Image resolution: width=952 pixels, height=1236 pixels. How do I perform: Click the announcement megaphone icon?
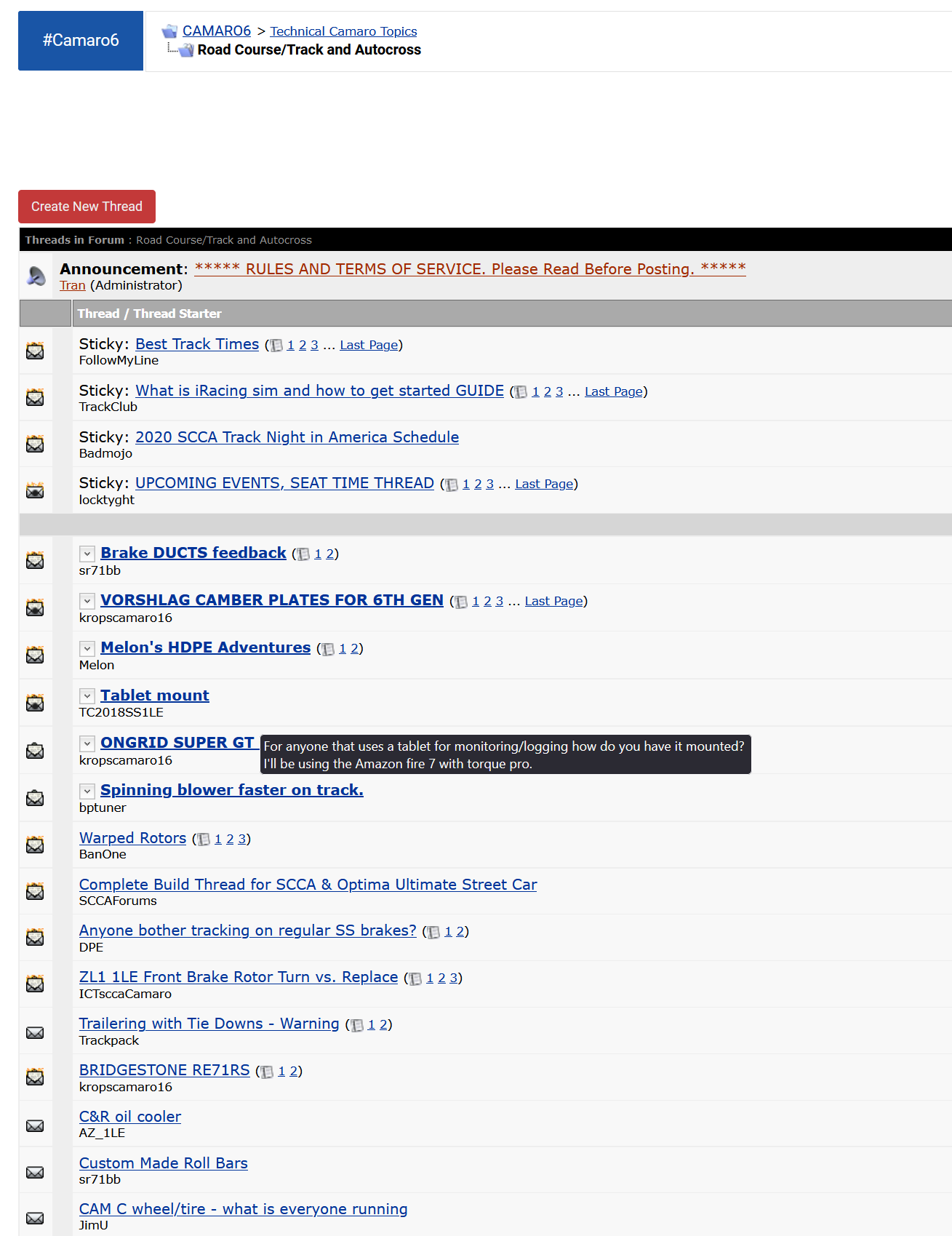pyautogui.click(x=36, y=276)
